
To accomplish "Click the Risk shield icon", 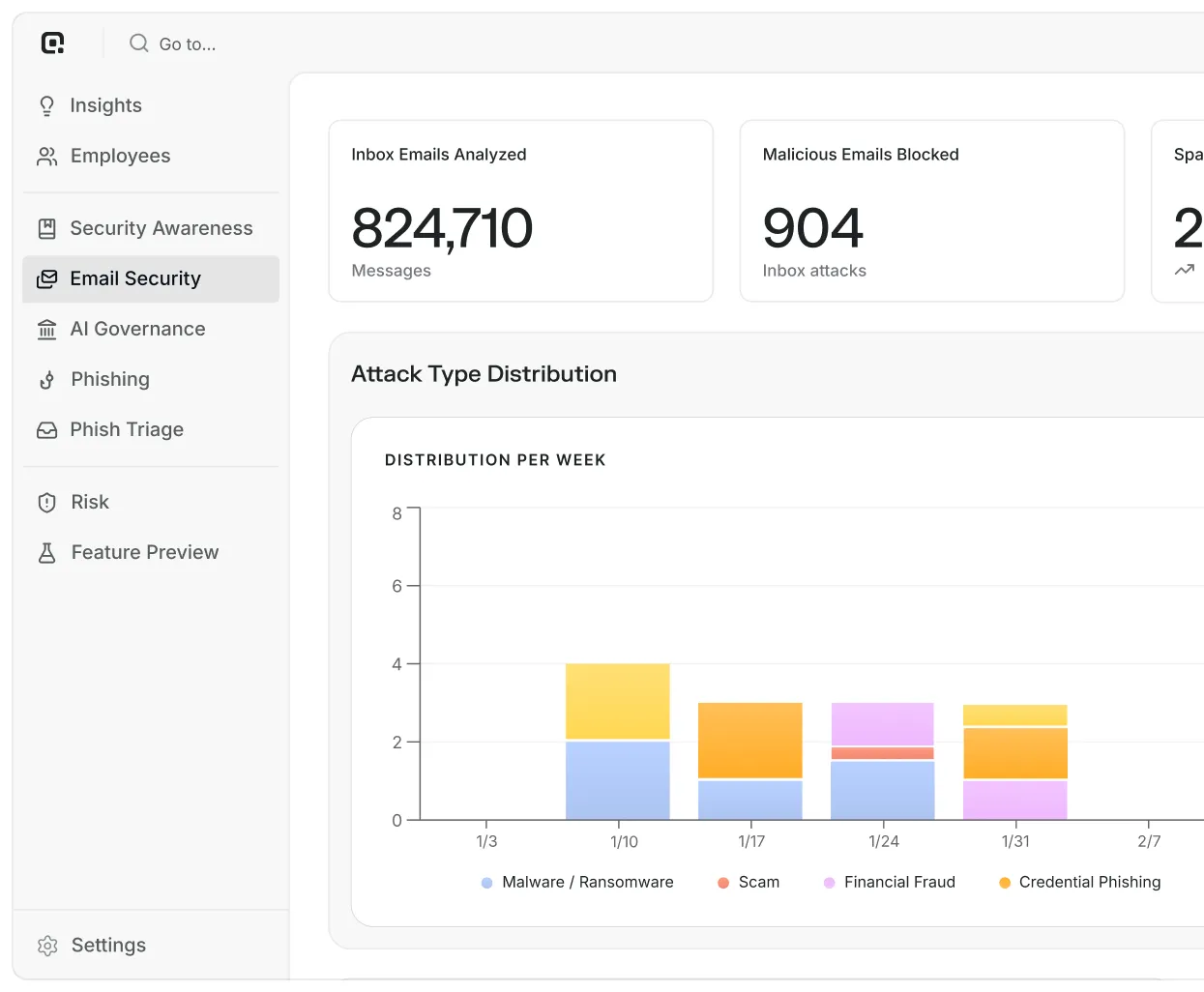I will tap(46, 502).
